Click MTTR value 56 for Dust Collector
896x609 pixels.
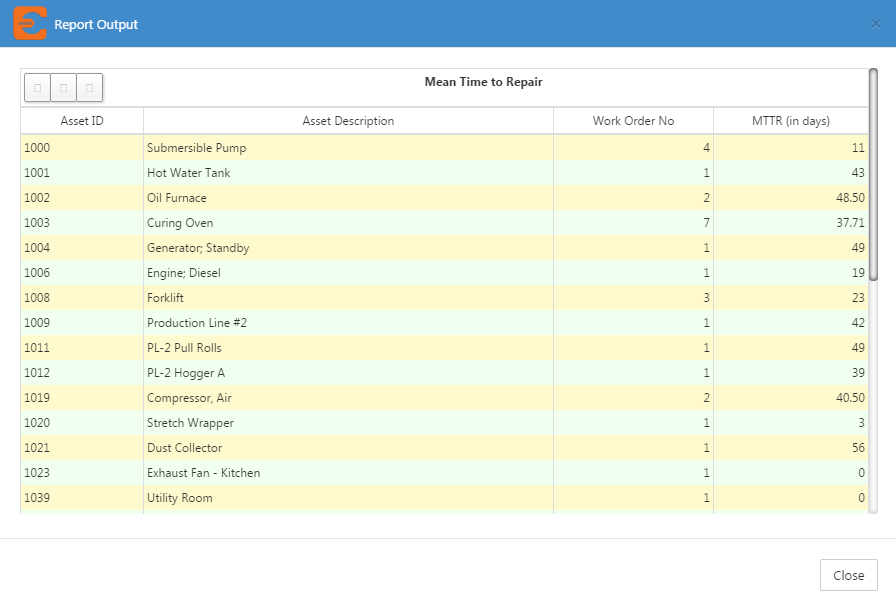tap(858, 448)
